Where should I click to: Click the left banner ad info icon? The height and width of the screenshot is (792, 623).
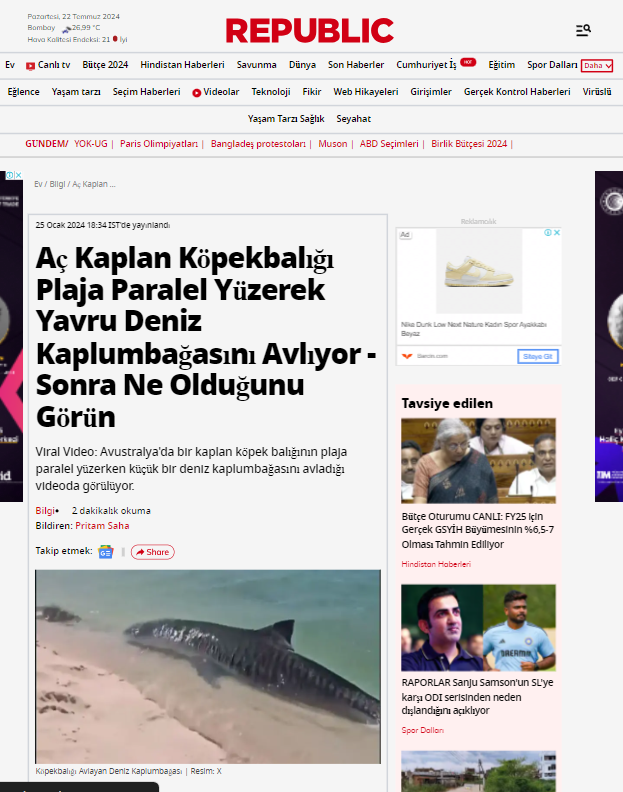pos(8,176)
